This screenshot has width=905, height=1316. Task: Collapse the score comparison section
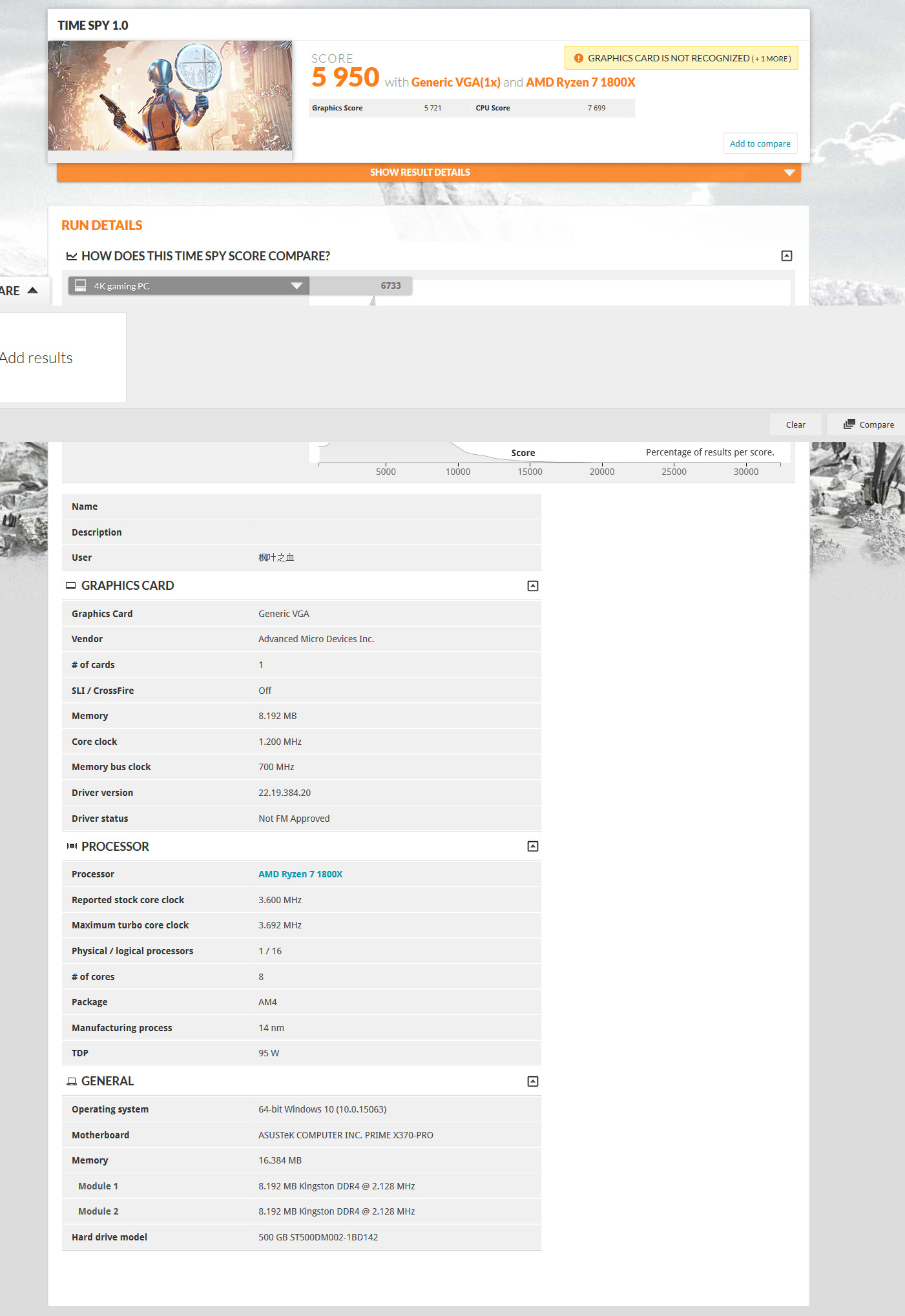[786, 256]
